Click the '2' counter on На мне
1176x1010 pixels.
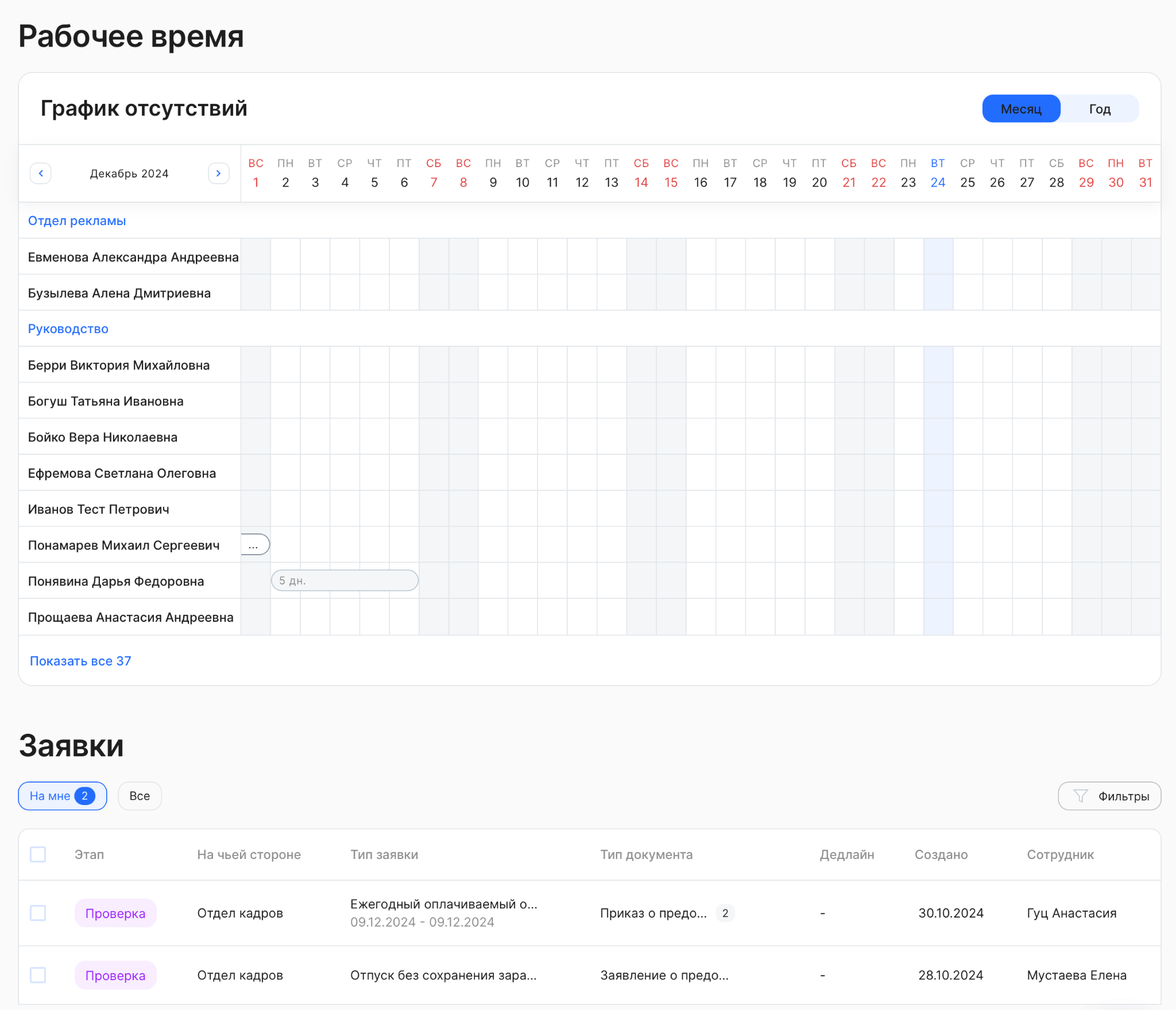tap(84, 796)
